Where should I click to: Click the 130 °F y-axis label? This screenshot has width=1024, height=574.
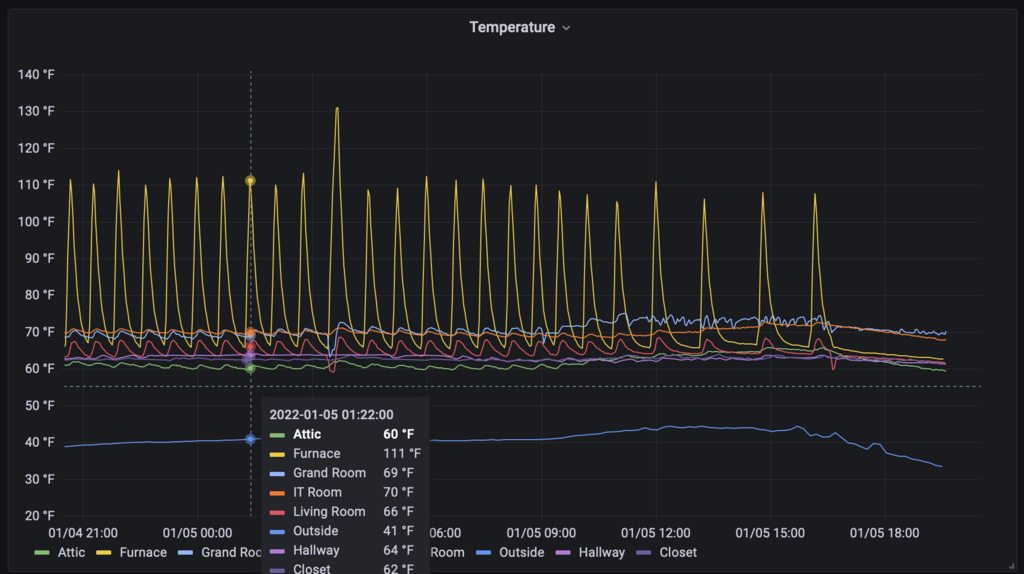36,111
